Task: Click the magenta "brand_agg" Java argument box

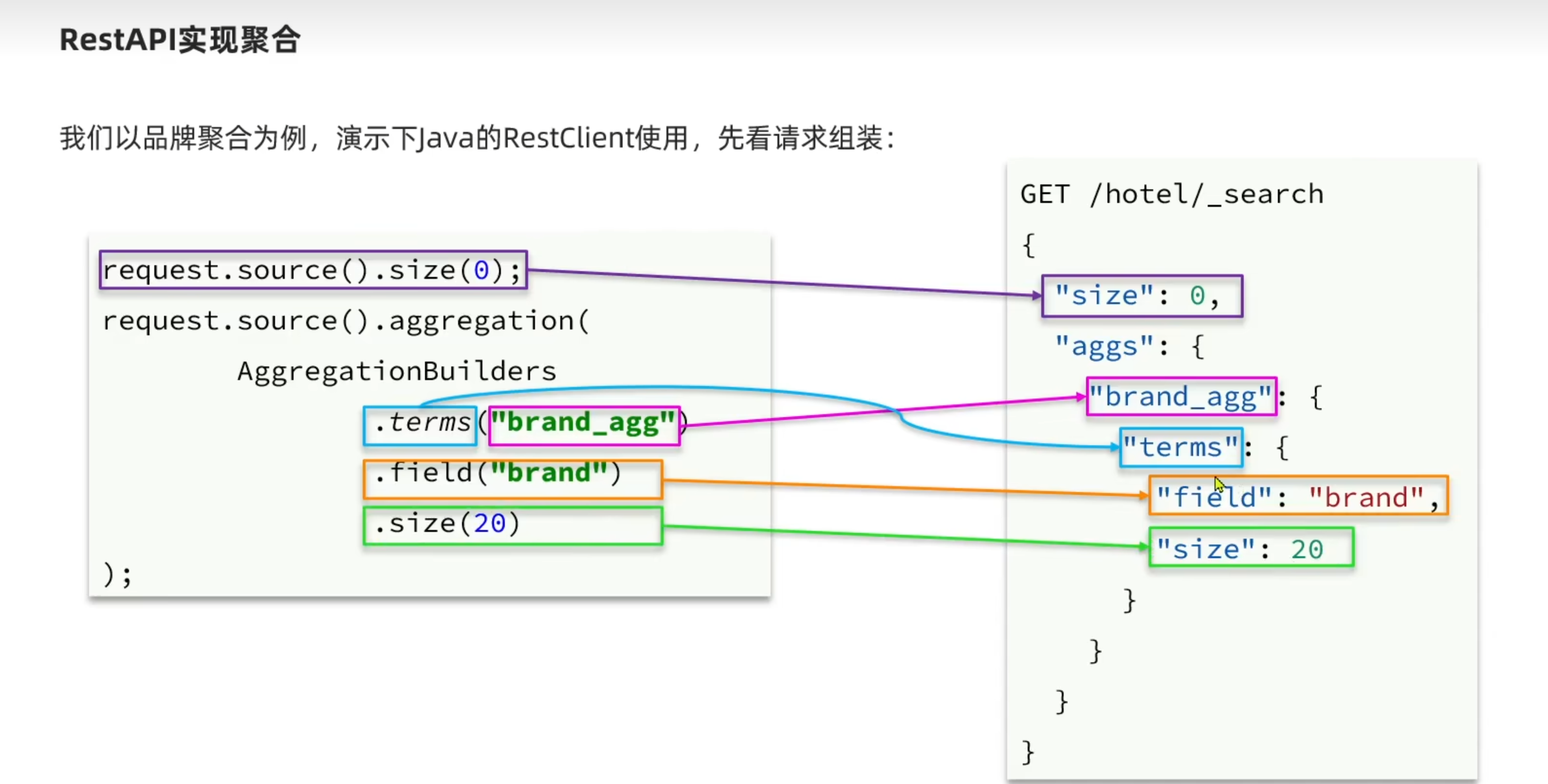Action: pyautogui.click(x=584, y=425)
